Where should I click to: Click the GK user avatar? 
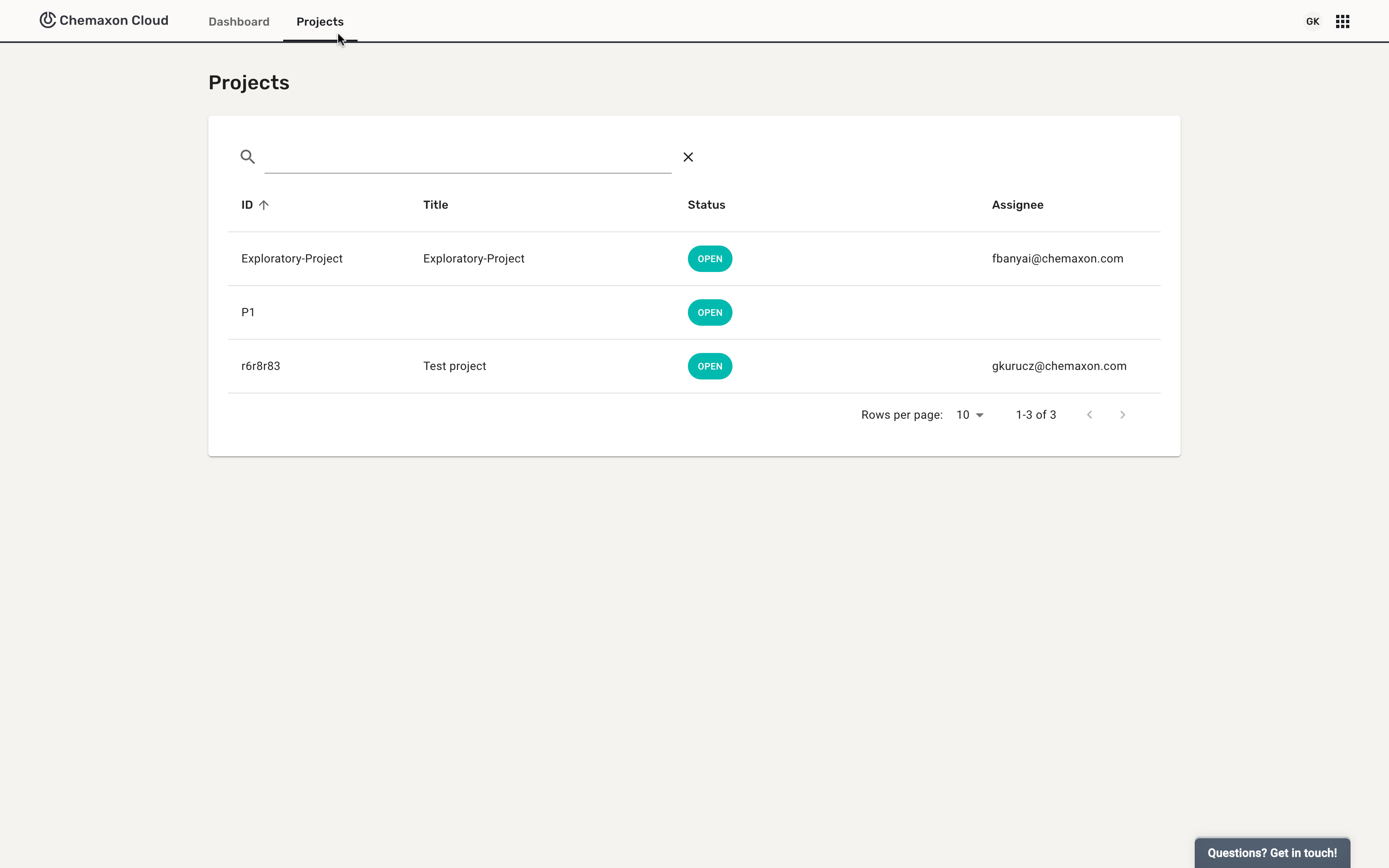[x=1312, y=22]
